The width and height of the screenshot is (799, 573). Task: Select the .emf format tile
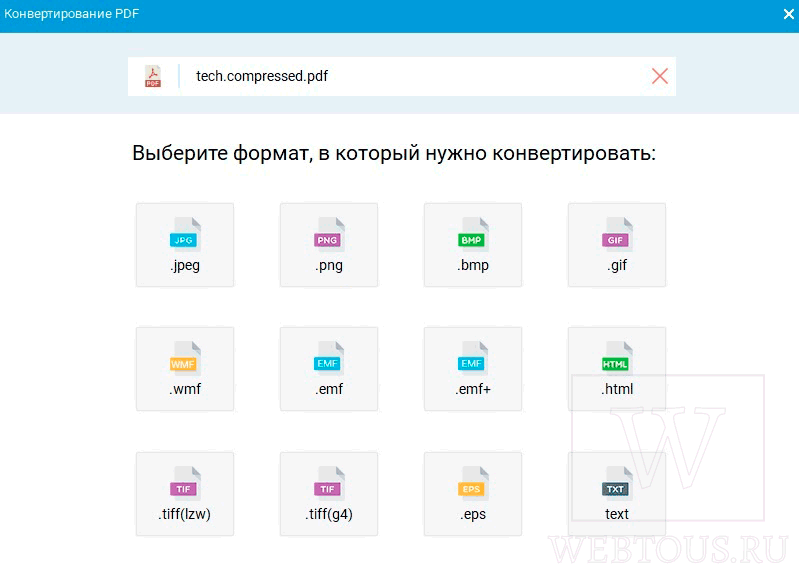coord(329,369)
